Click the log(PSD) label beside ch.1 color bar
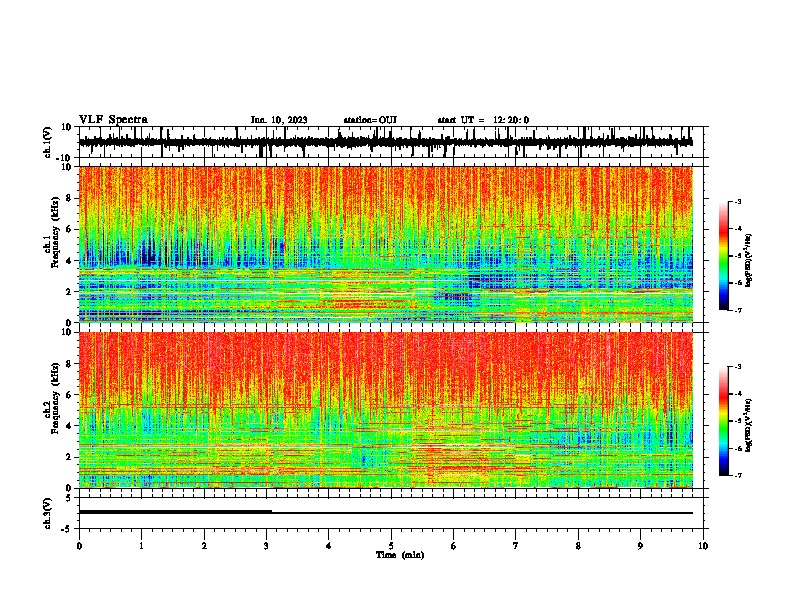Screen dimensions: 792x612 click(x=749, y=261)
